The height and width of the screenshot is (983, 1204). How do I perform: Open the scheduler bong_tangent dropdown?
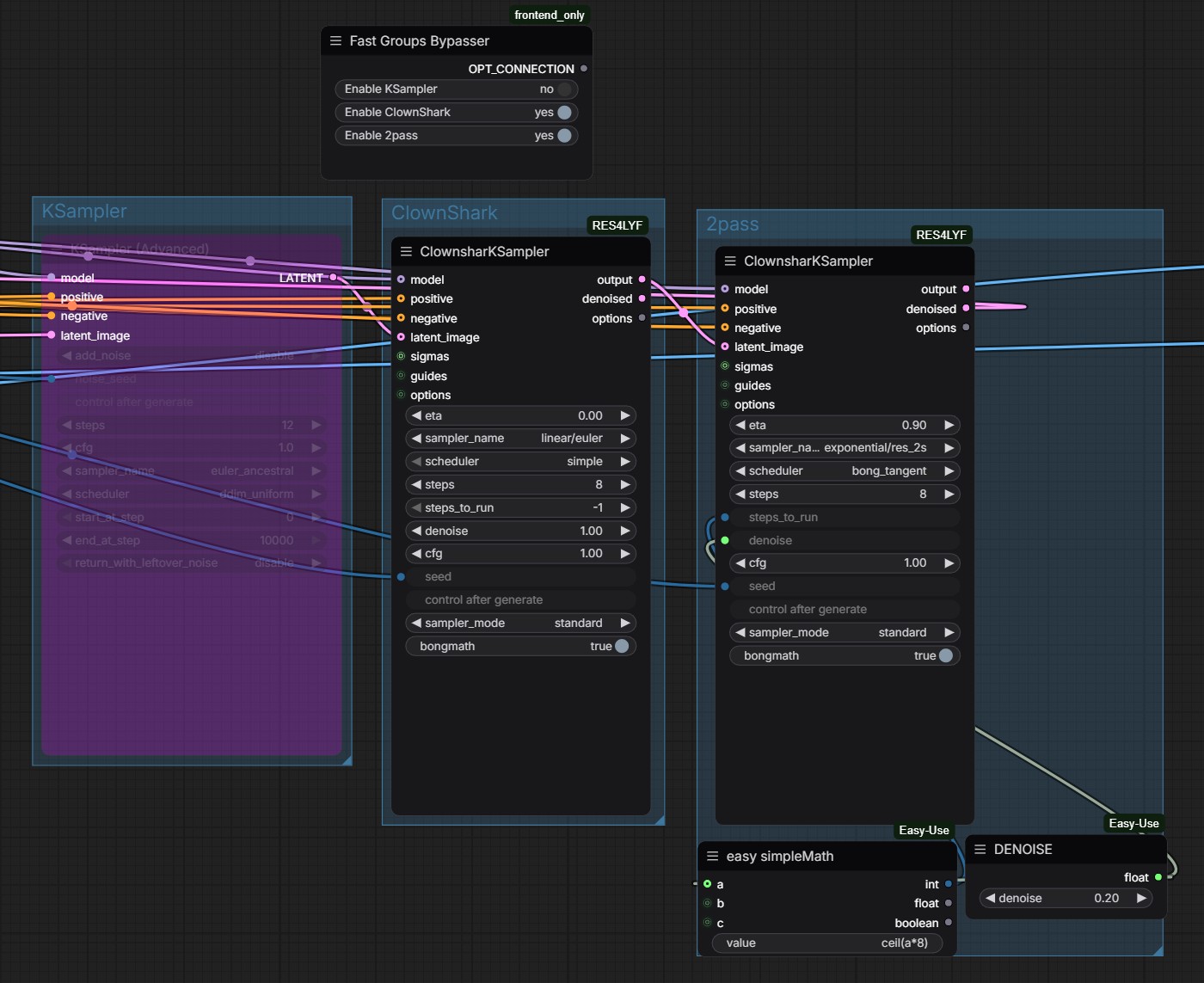coord(845,471)
